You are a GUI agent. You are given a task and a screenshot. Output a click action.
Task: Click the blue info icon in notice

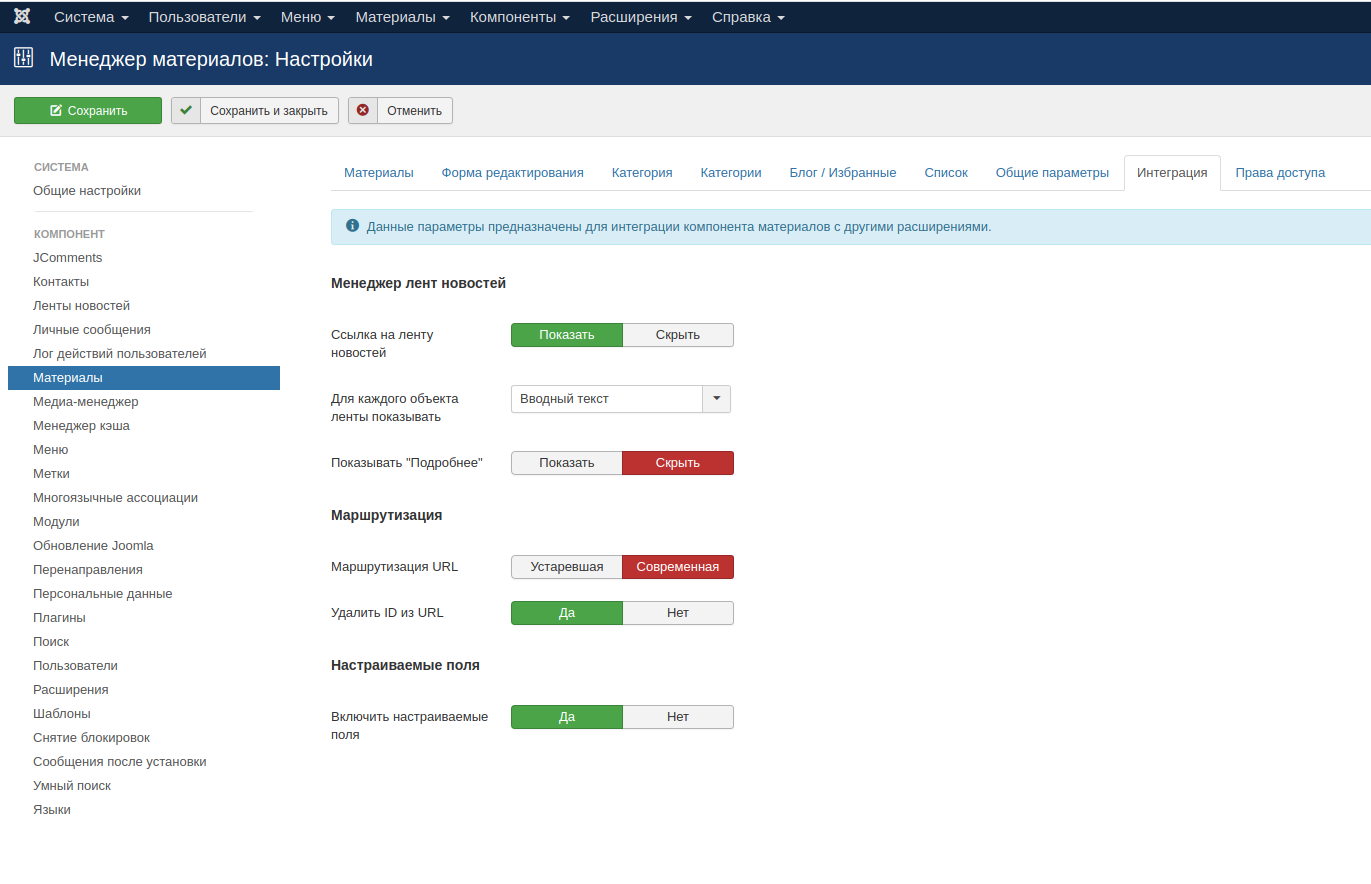click(352, 226)
